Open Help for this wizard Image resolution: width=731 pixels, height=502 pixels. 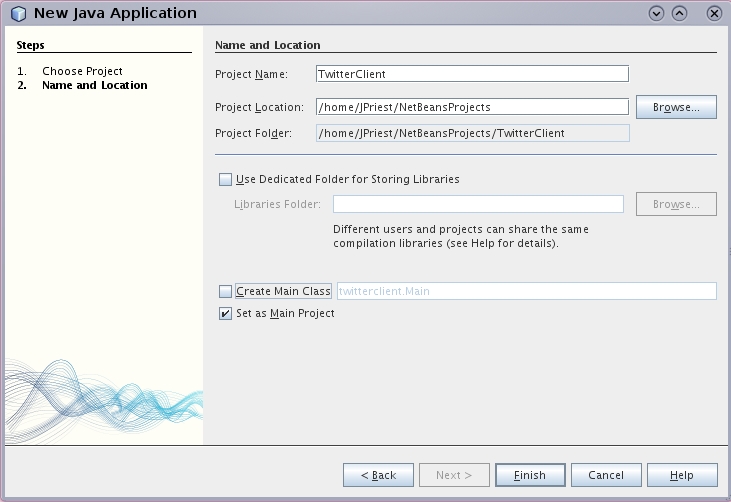point(682,475)
